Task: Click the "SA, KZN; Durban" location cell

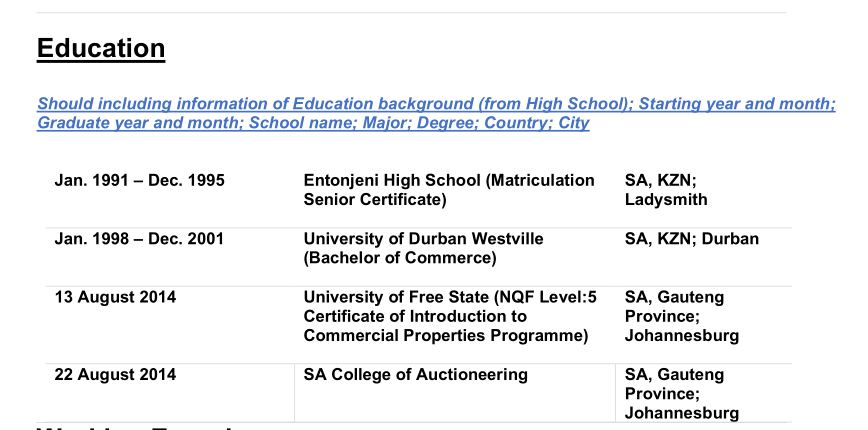Action: click(x=691, y=239)
